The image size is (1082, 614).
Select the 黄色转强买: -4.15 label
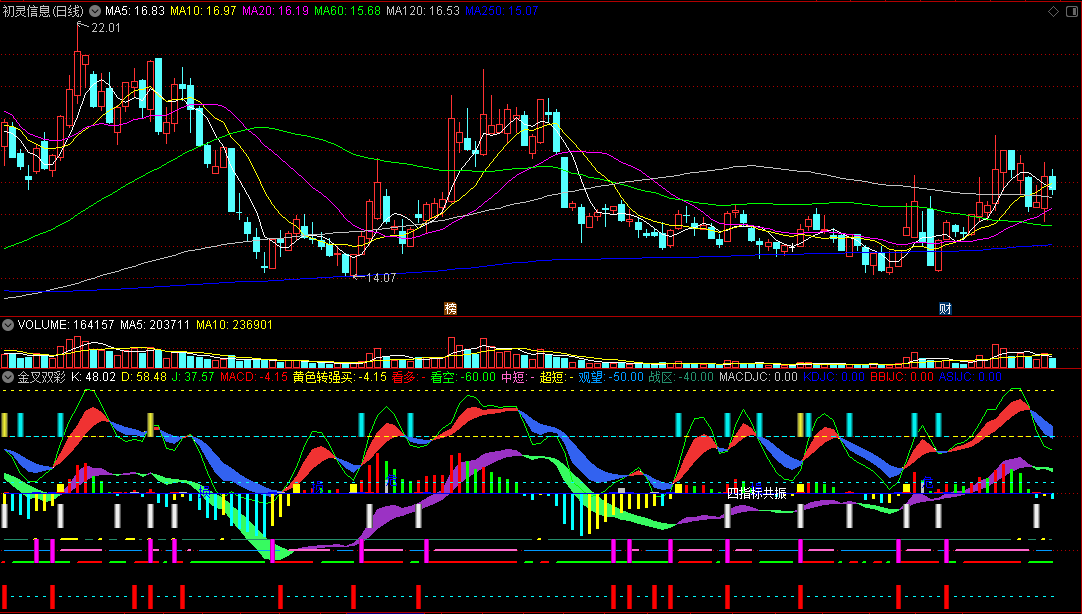point(340,377)
